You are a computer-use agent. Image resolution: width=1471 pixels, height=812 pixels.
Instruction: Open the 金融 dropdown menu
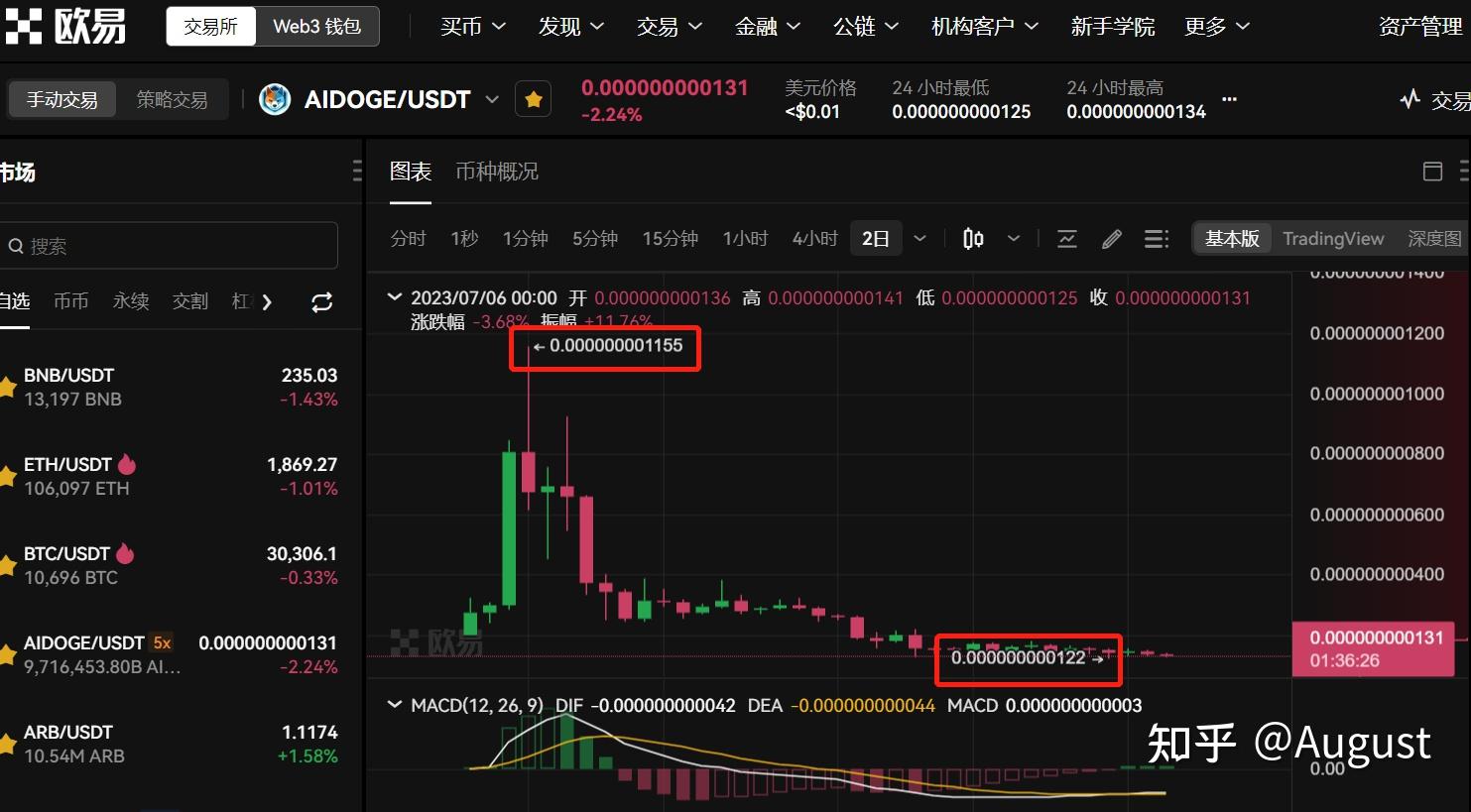pyautogui.click(x=768, y=27)
